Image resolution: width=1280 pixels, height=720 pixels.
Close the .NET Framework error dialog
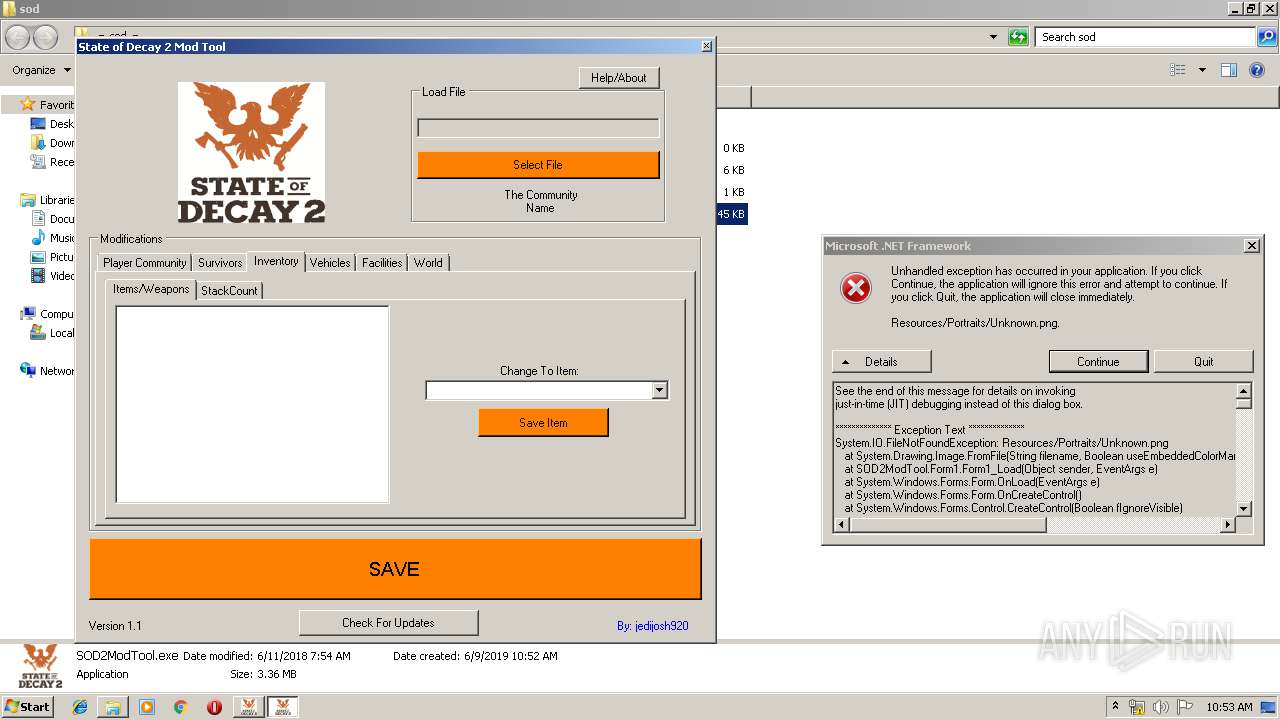pos(1251,246)
